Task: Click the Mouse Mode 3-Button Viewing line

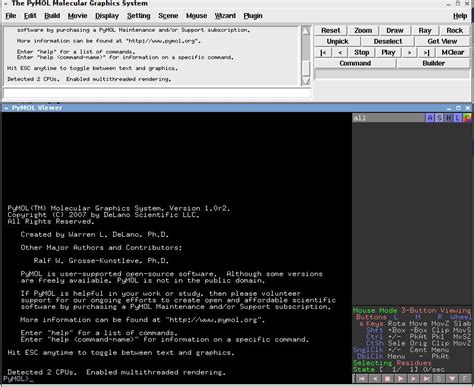Action: (x=412, y=310)
